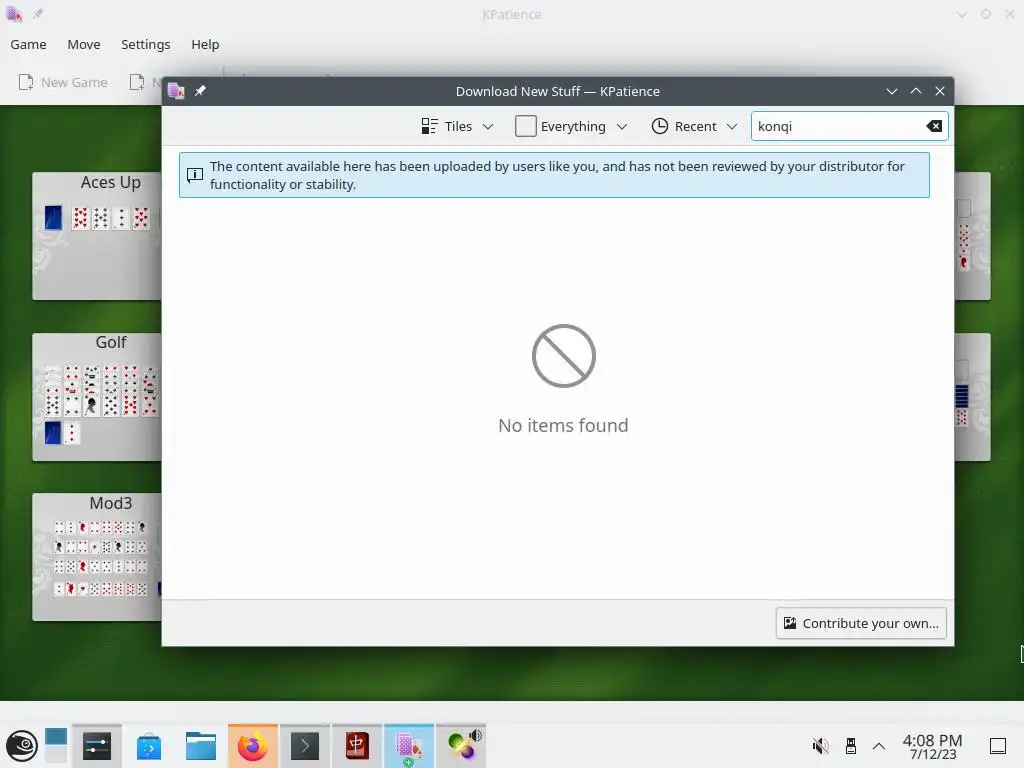Click the show desktop button
This screenshot has width=1024, height=768.
pyautogui.click(x=998, y=746)
